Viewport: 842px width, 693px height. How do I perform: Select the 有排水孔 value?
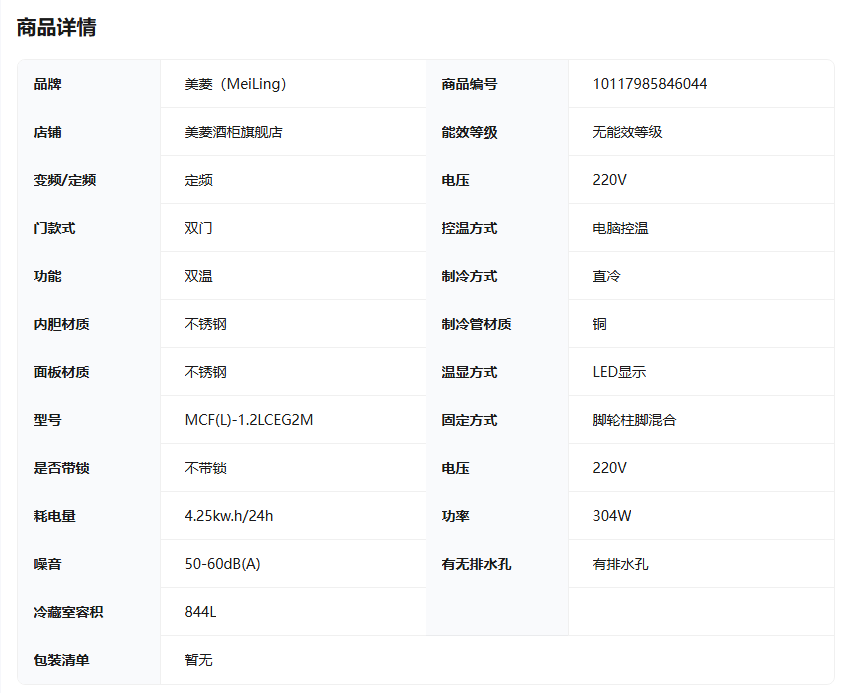[620, 564]
